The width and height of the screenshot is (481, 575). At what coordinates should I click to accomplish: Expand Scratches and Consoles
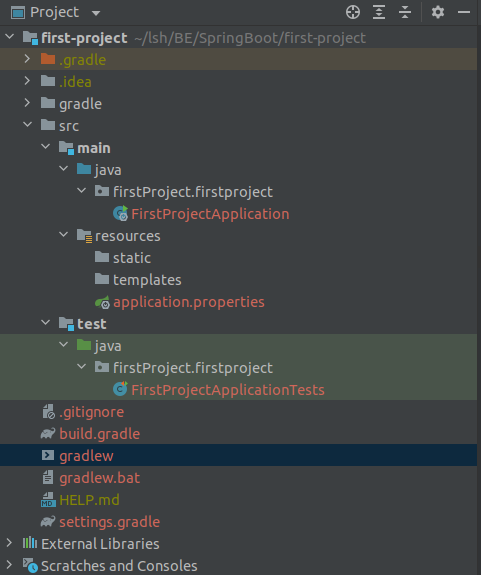coord(9,565)
